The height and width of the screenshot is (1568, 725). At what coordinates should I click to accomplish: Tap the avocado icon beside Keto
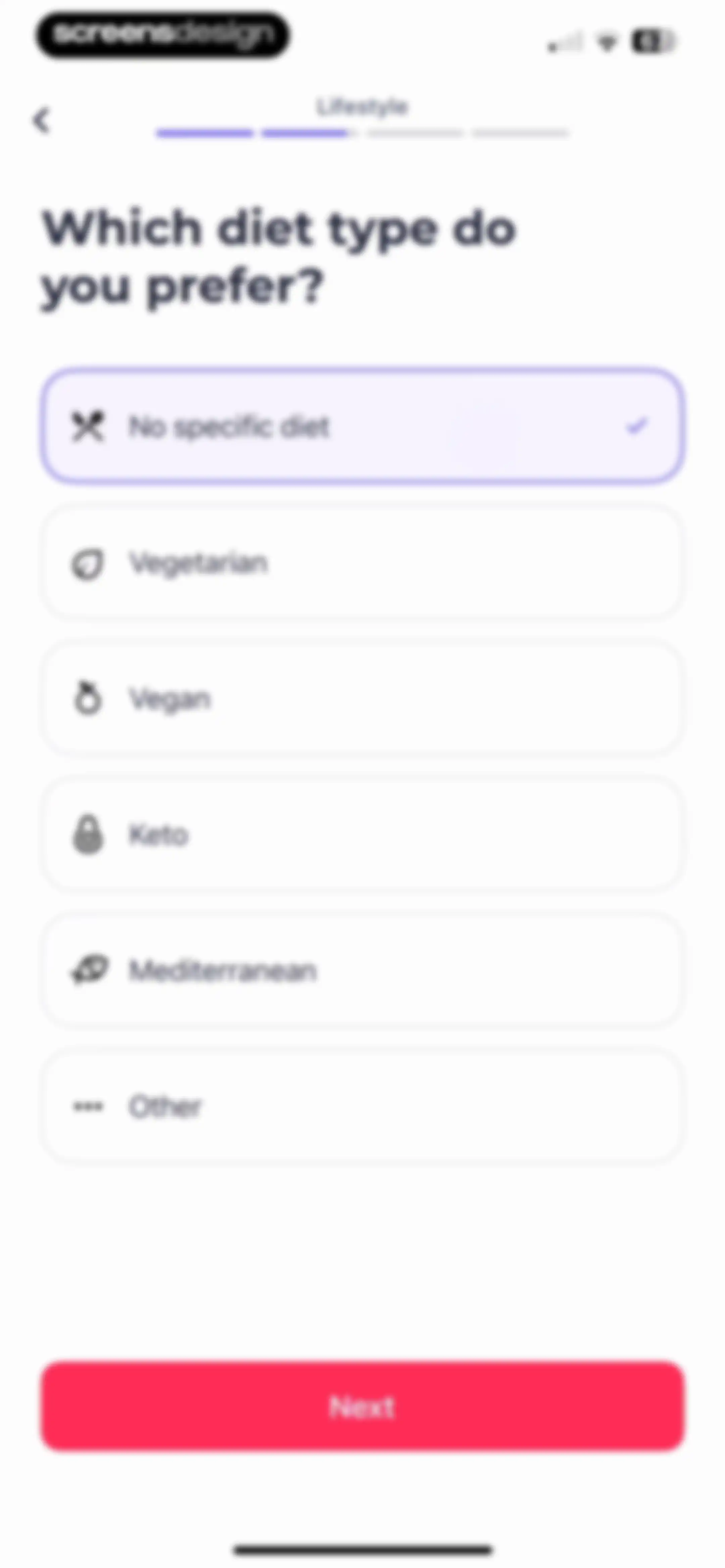pyautogui.click(x=88, y=834)
